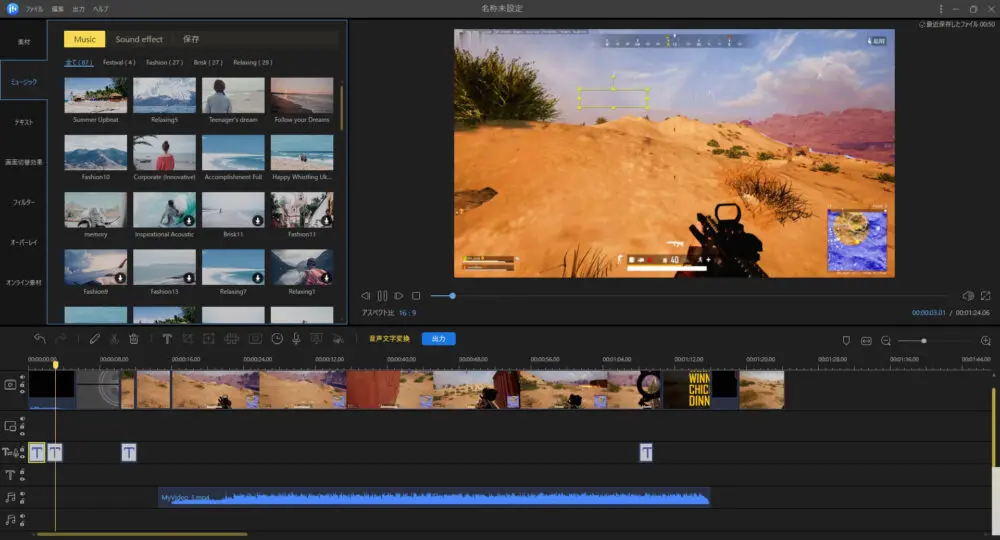Open the aspect ratio 16:9 selector
The width and height of the screenshot is (1000, 540).
(407, 313)
